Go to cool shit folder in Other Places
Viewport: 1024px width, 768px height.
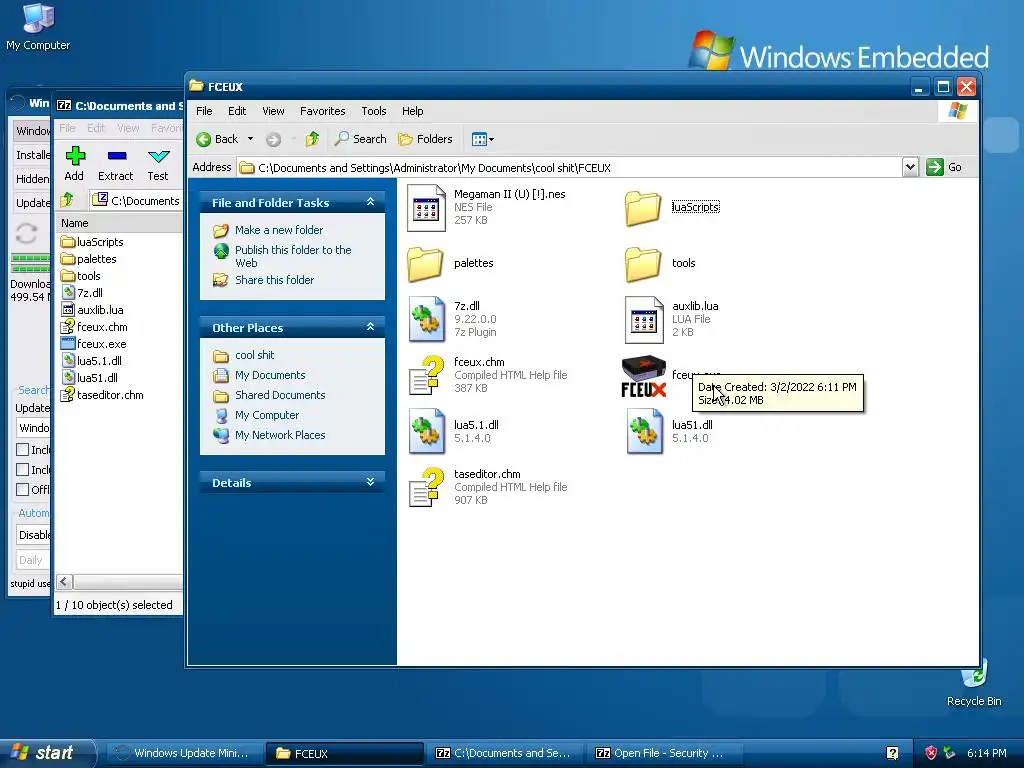tap(255, 355)
